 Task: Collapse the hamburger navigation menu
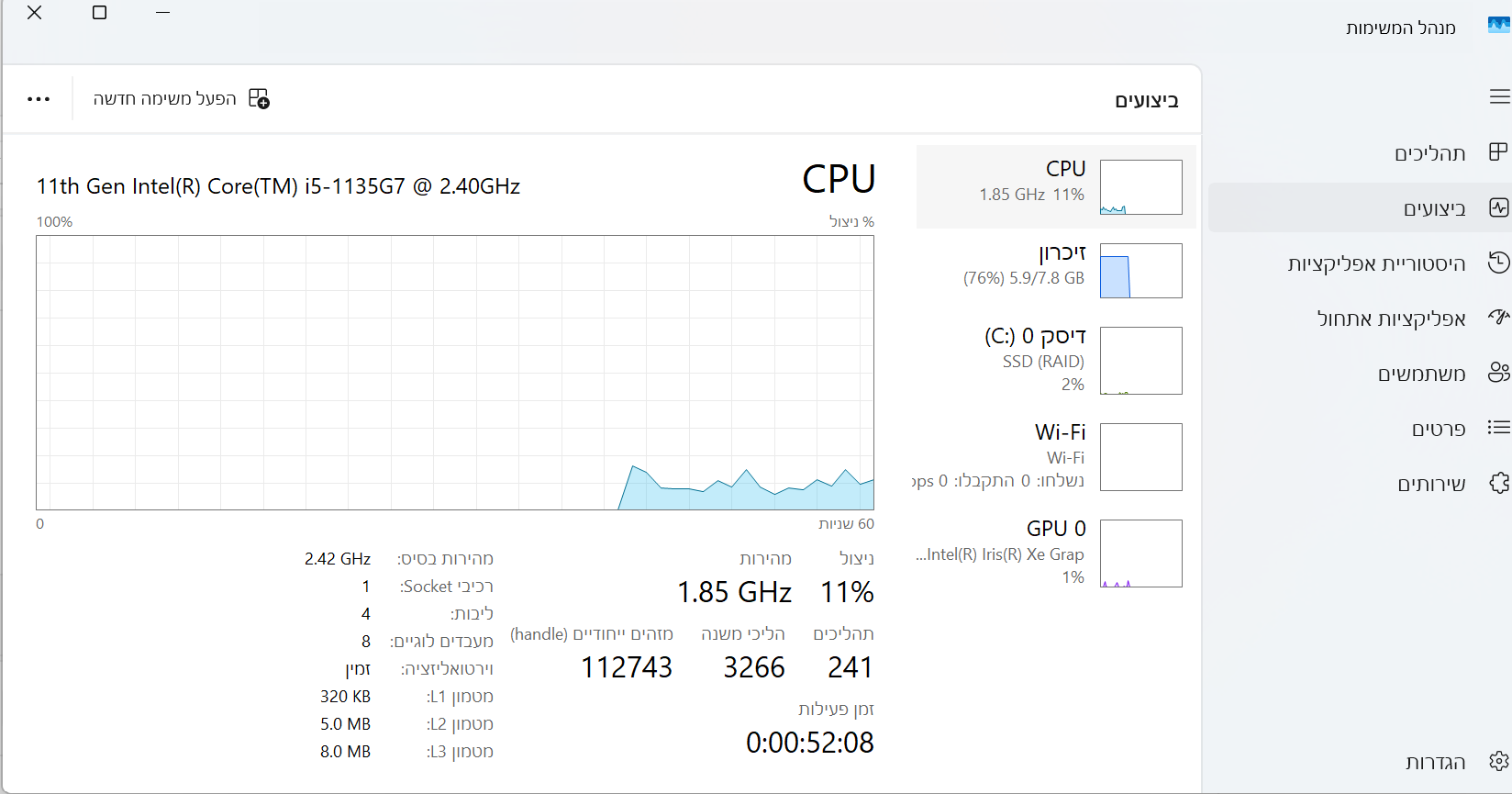pyautogui.click(x=1499, y=96)
